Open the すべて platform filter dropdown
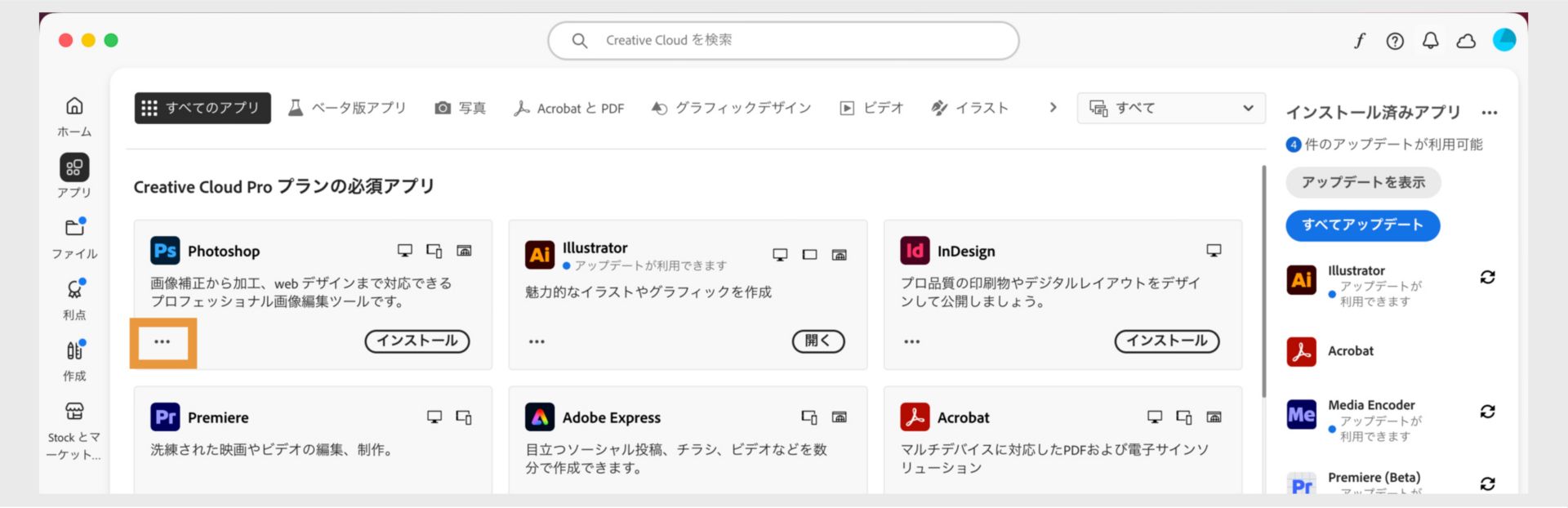The width and height of the screenshot is (1568, 508). [1171, 108]
